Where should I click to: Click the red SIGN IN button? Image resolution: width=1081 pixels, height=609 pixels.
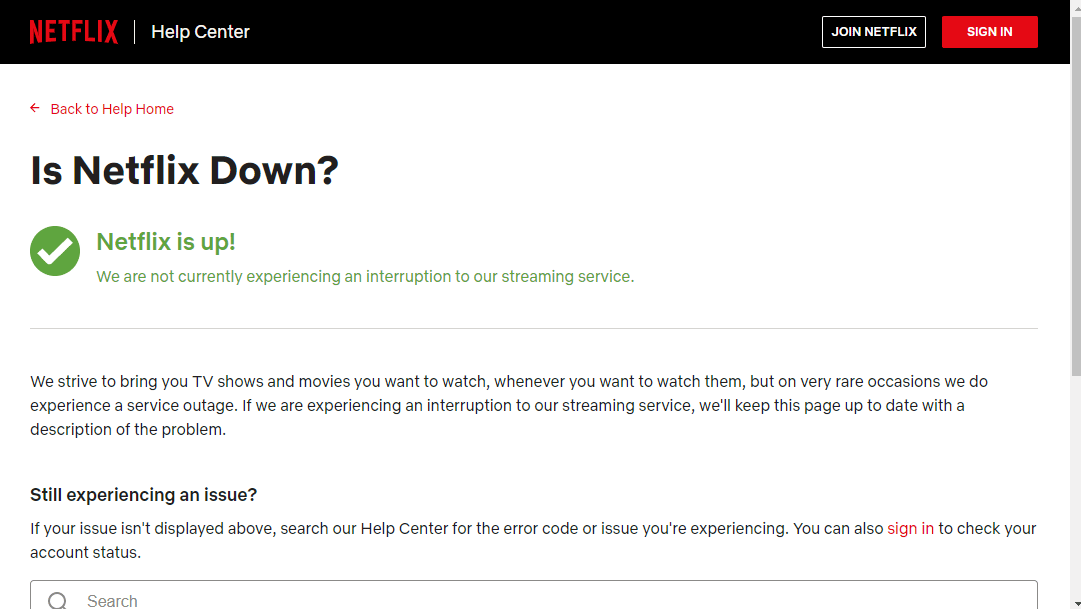[x=989, y=32]
